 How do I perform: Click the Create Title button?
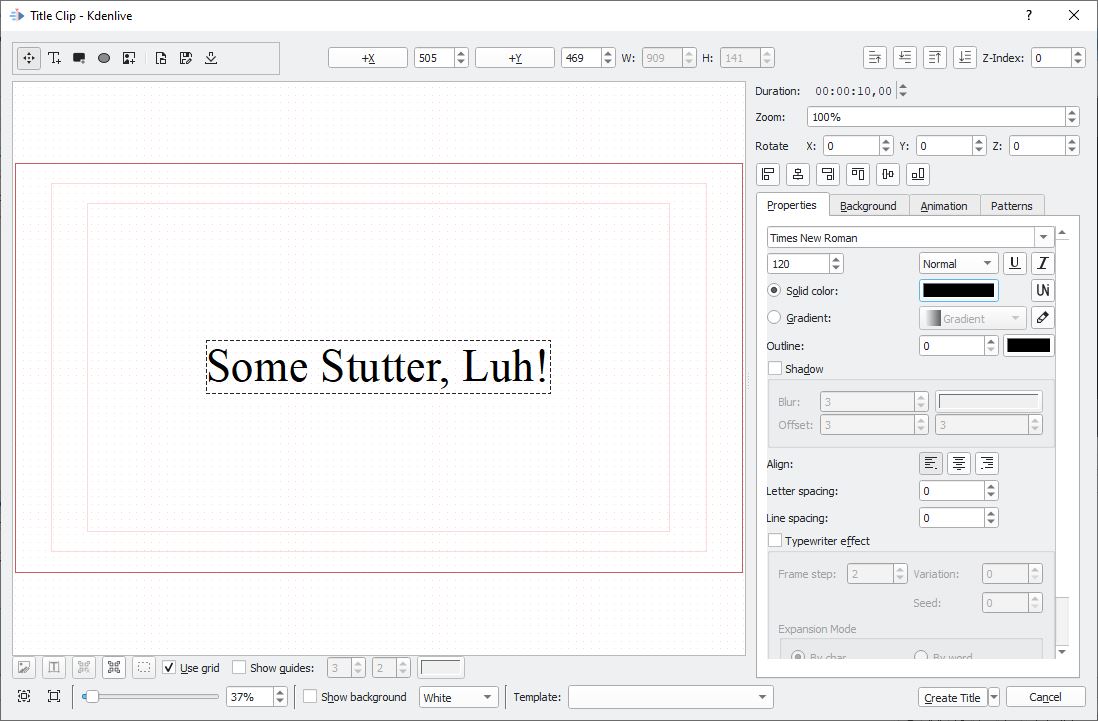952,698
